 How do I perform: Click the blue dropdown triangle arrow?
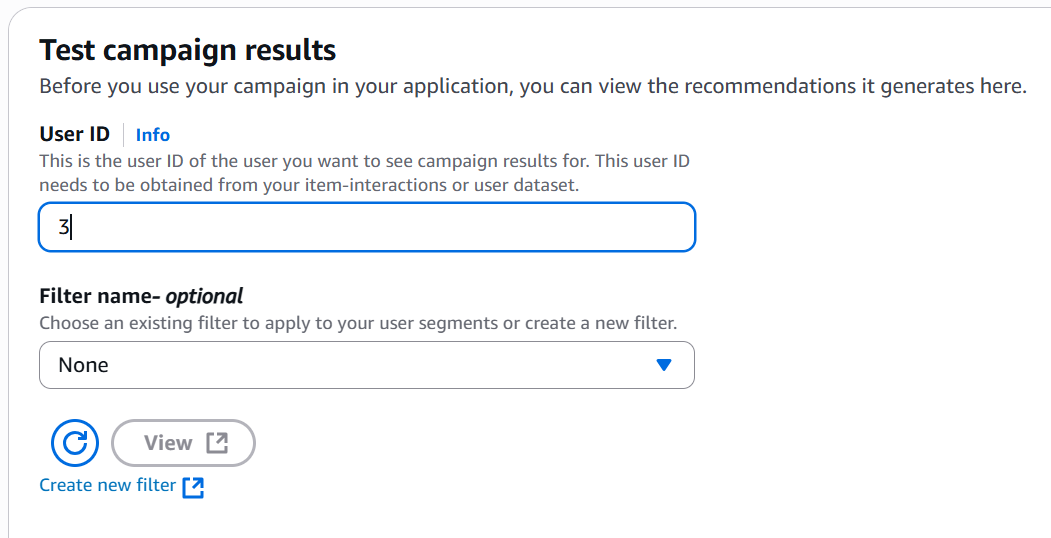coord(663,365)
